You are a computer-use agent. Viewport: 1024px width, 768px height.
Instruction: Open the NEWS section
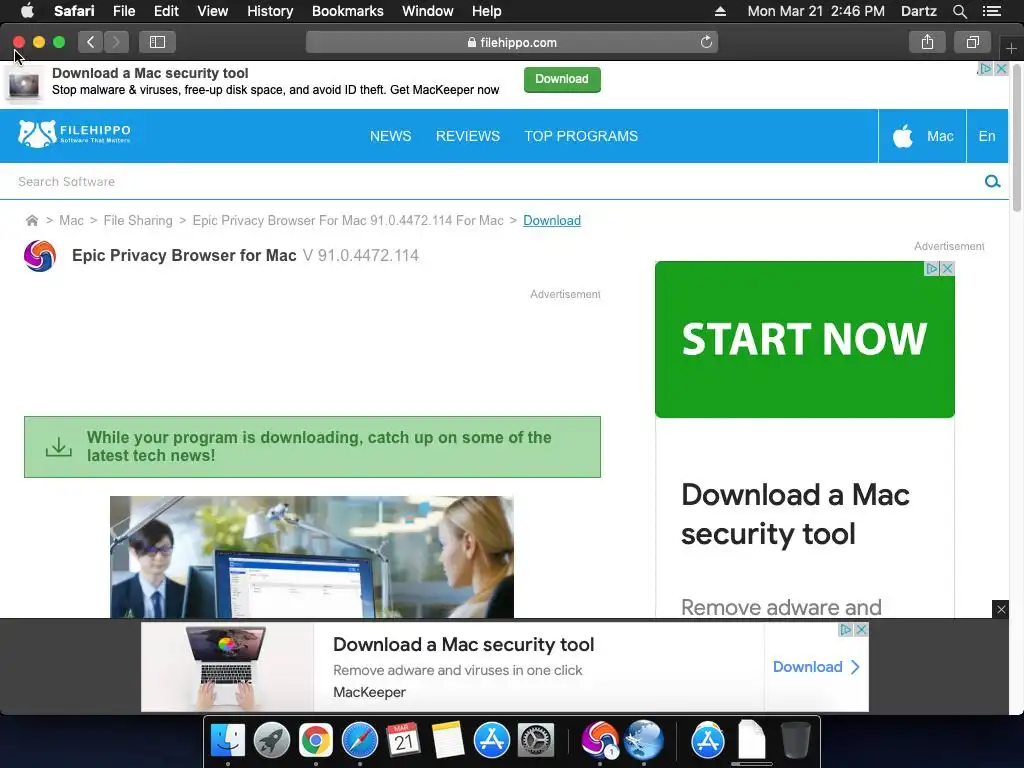pyautogui.click(x=391, y=136)
